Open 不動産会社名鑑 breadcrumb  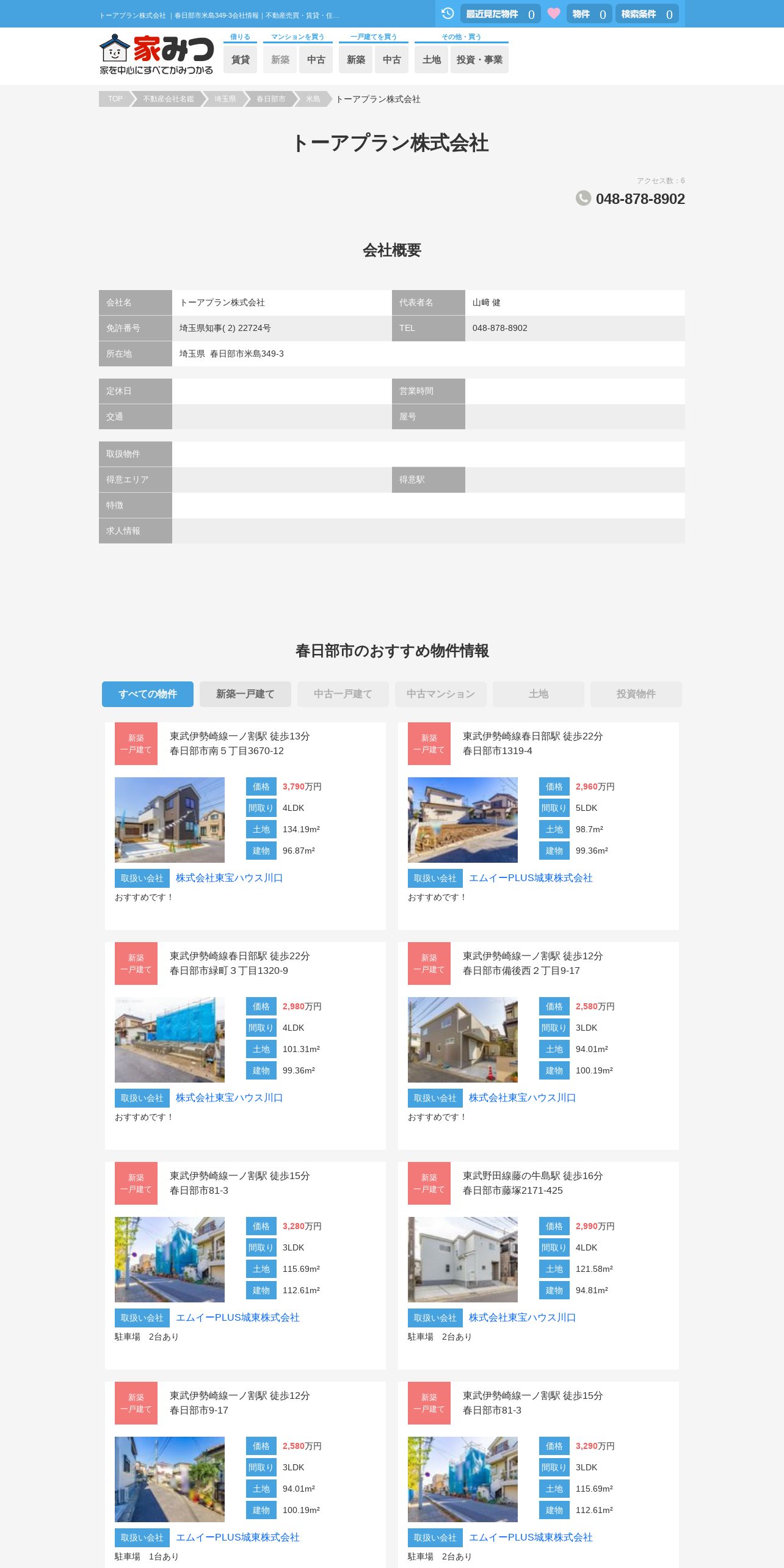[x=168, y=99]
